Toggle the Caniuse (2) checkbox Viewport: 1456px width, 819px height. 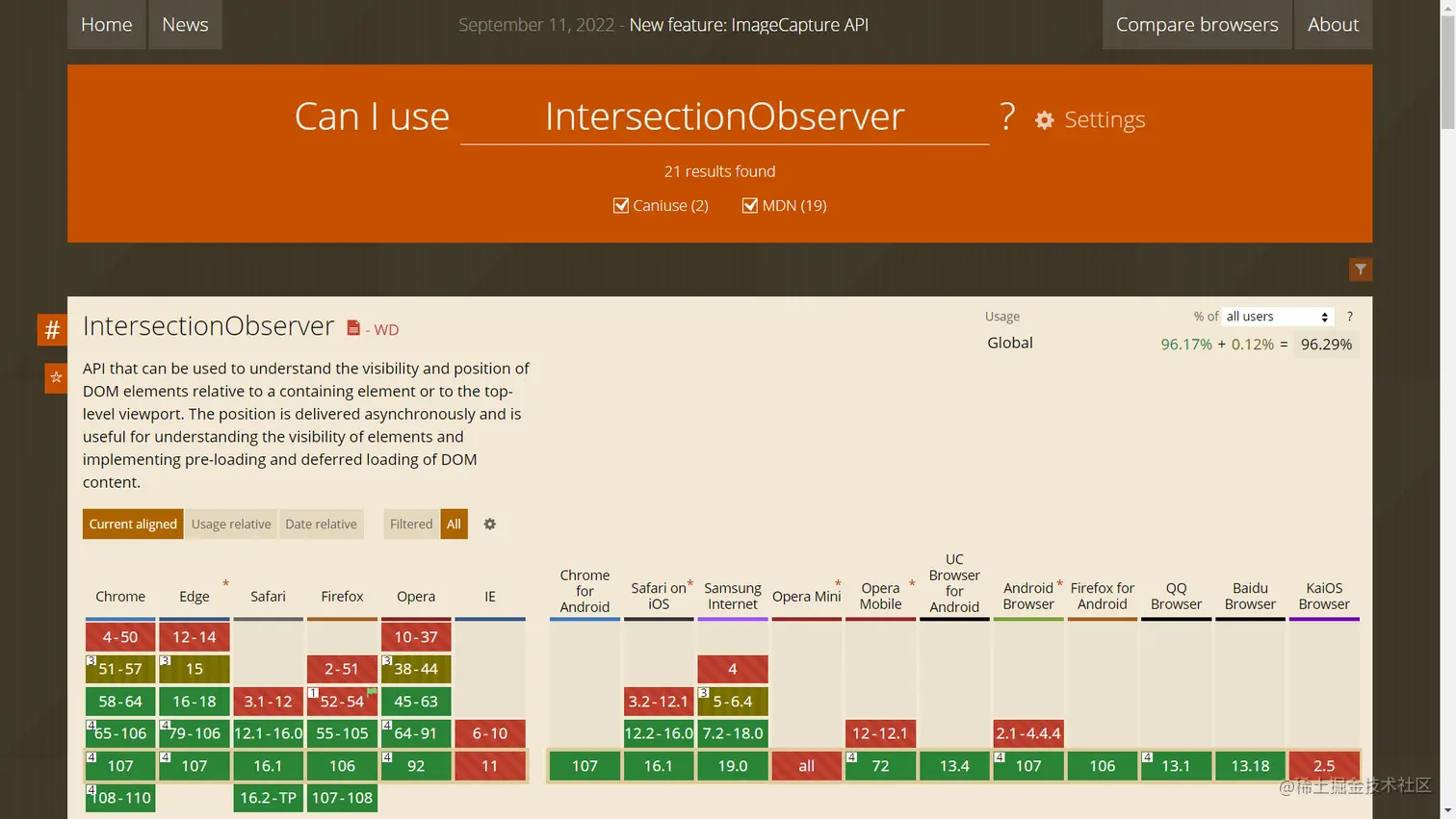[621, 205]
